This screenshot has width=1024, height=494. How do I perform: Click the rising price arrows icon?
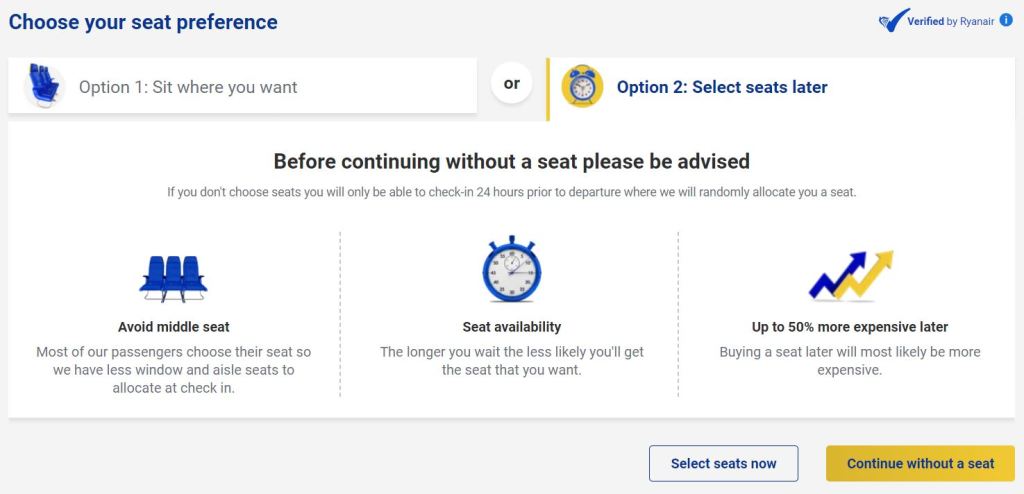coord(850,276)
